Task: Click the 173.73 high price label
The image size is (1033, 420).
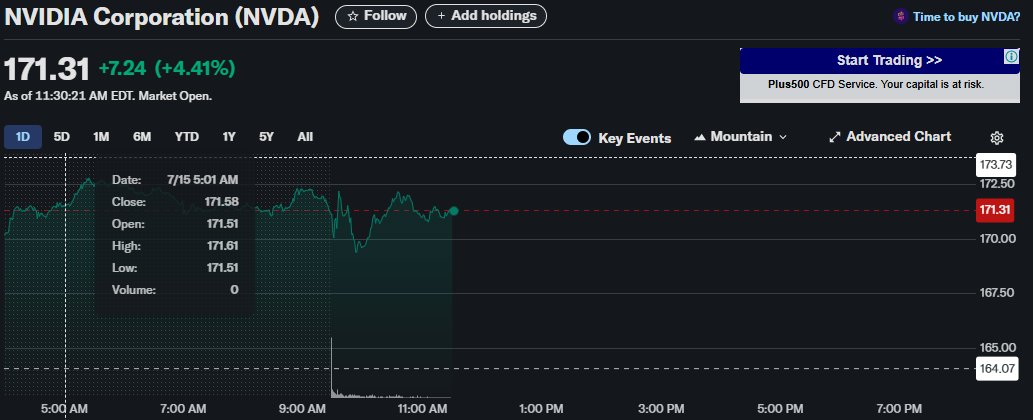Action: click(x=995, y=165)
